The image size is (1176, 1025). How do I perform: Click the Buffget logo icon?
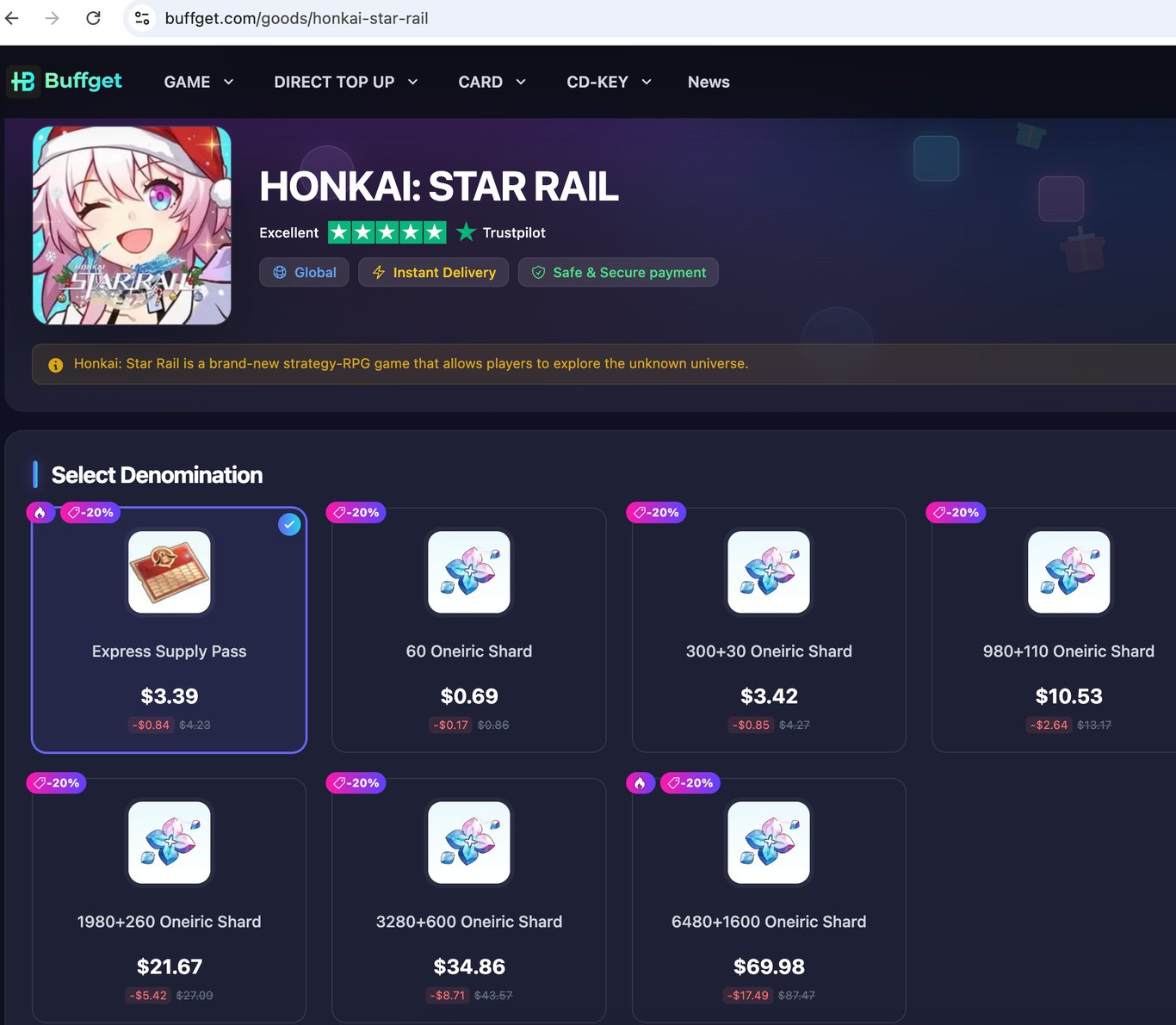[23, 82]
